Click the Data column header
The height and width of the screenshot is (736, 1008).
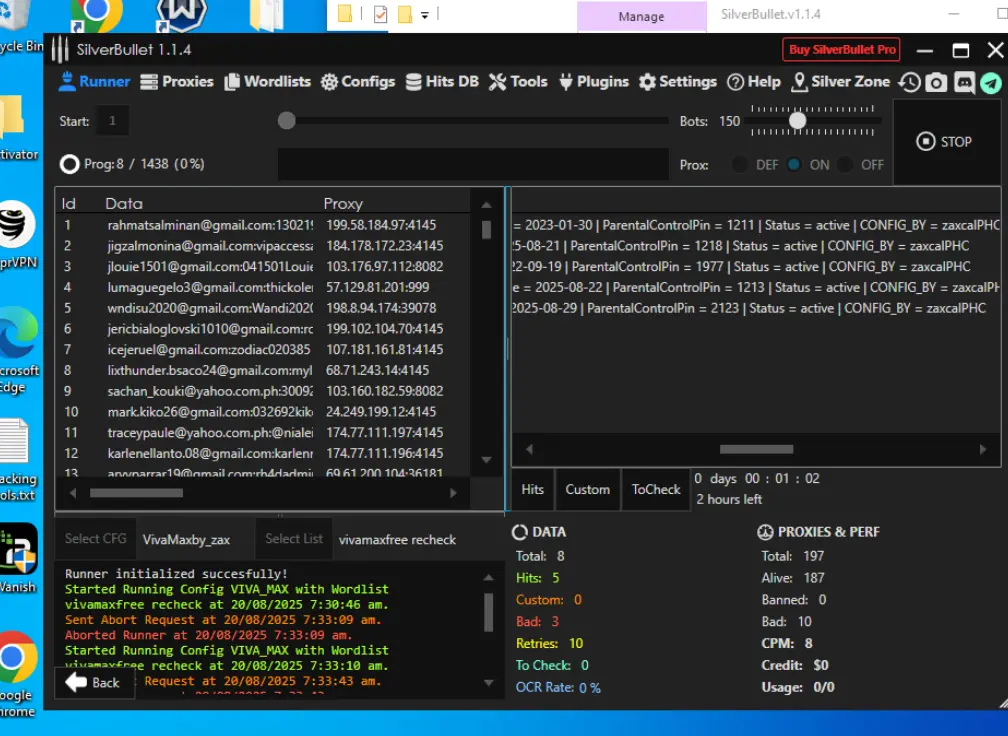click(x=124, y=204)
